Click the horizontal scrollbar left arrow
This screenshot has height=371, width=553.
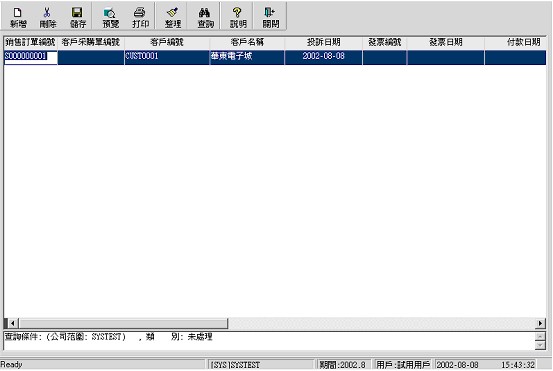(x=12, y=323)
